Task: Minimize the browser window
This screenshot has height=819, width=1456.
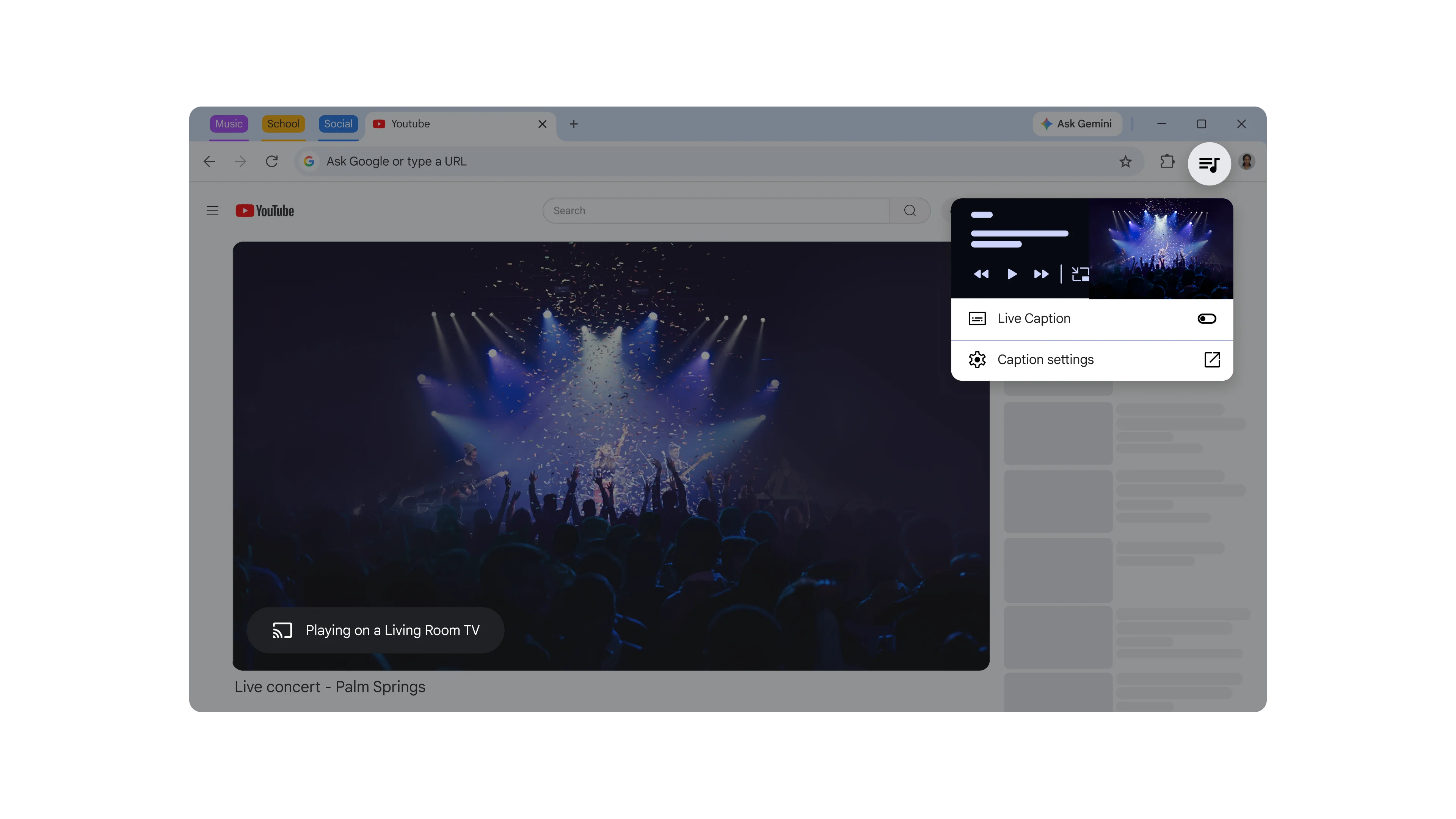Action: (1161, 124)
